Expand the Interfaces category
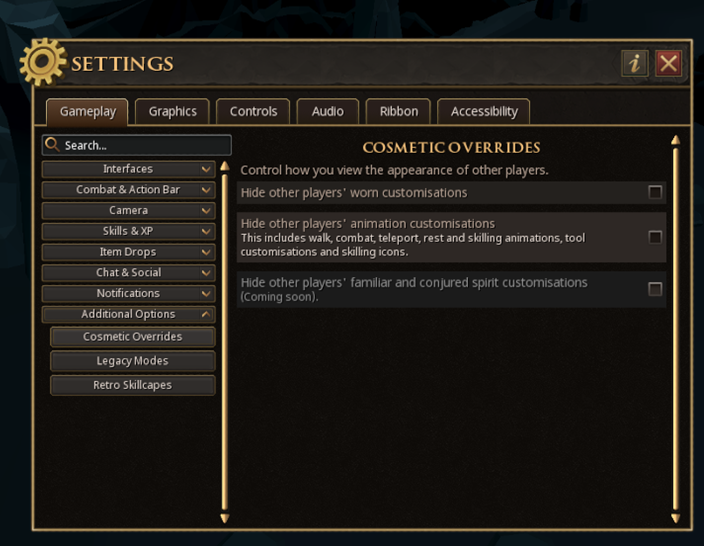Image resolution: width=704 pixels, height=546 pixels. (128, 169)
